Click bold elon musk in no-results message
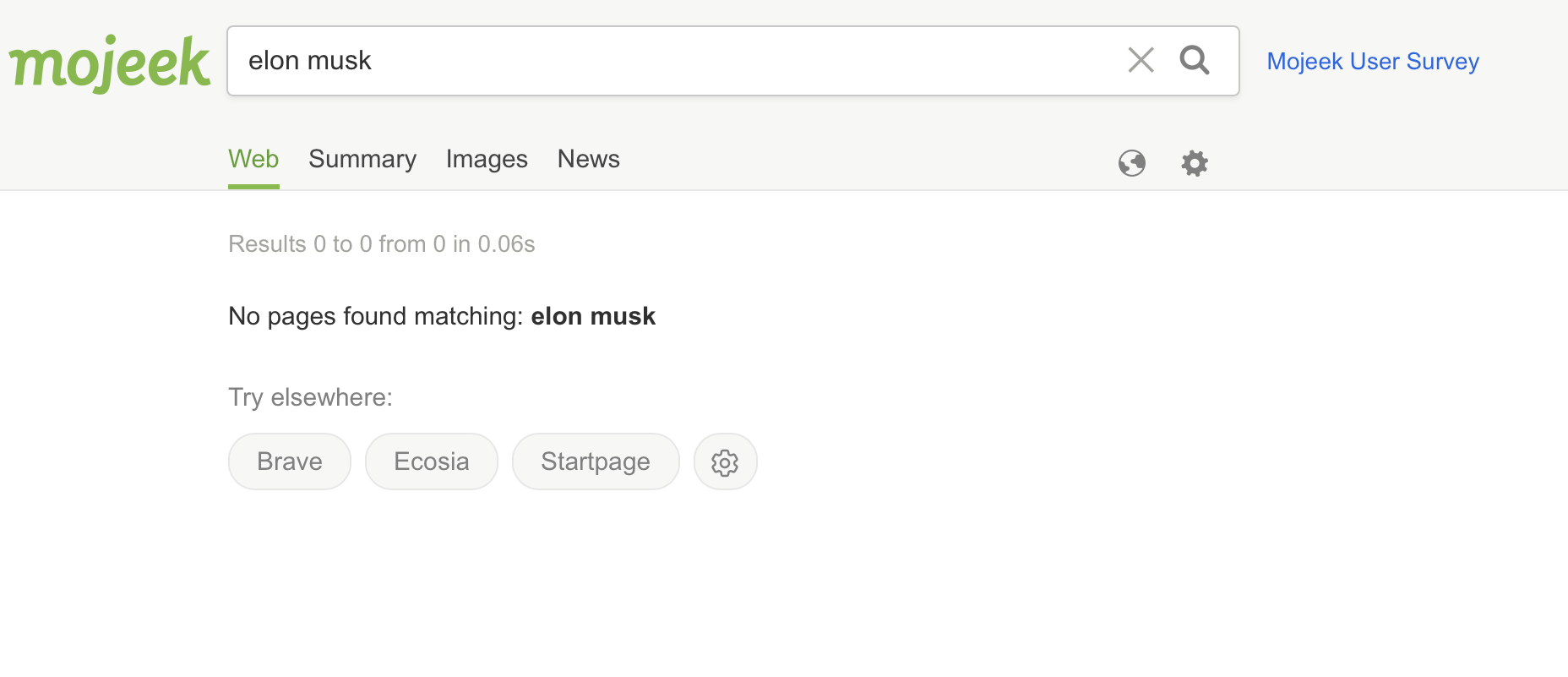The image size is (1568, 677). coord(593,316)
